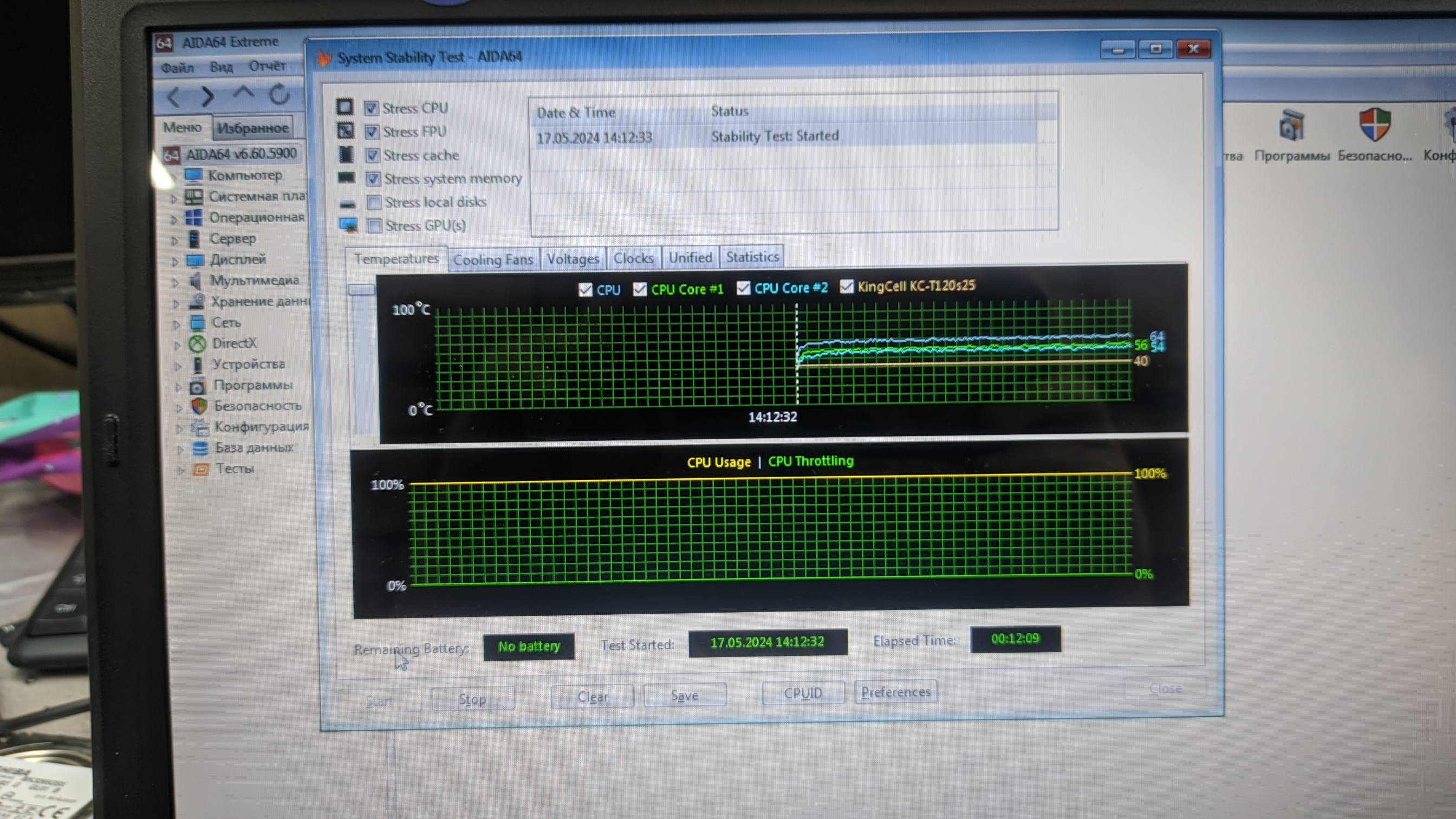Toggle the Stress CPU checkbox
Viewport: 1456px width, 819px height.
pos(372,108)
